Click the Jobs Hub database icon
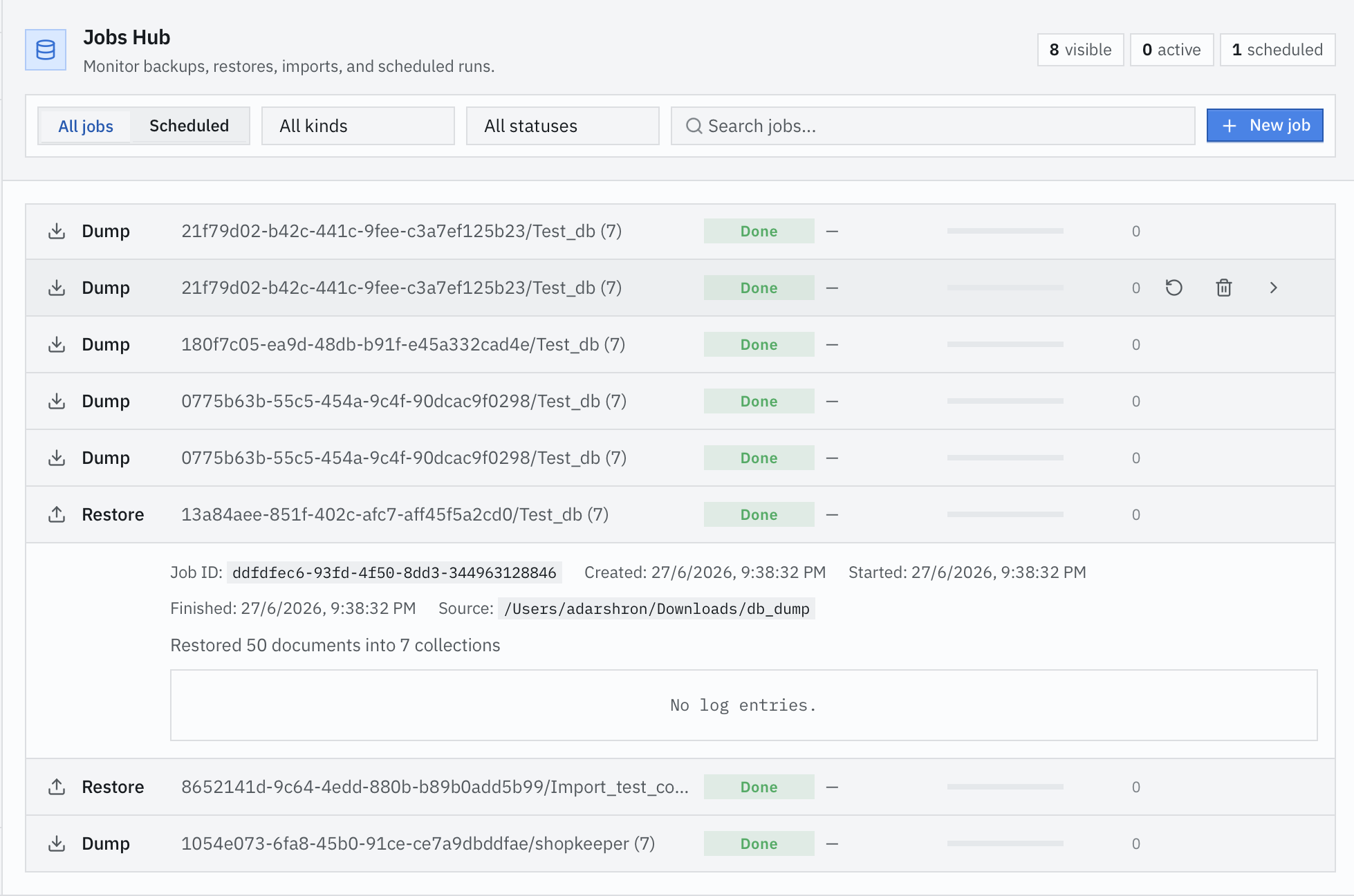This screenshot has height=896, width=1354. [x=46, y=50]
